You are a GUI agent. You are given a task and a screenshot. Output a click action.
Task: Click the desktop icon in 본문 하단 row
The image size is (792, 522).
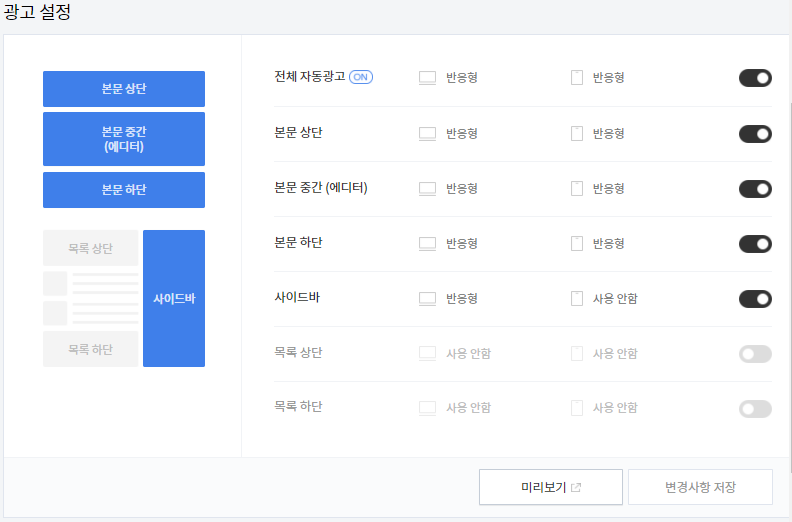(427, 244)
